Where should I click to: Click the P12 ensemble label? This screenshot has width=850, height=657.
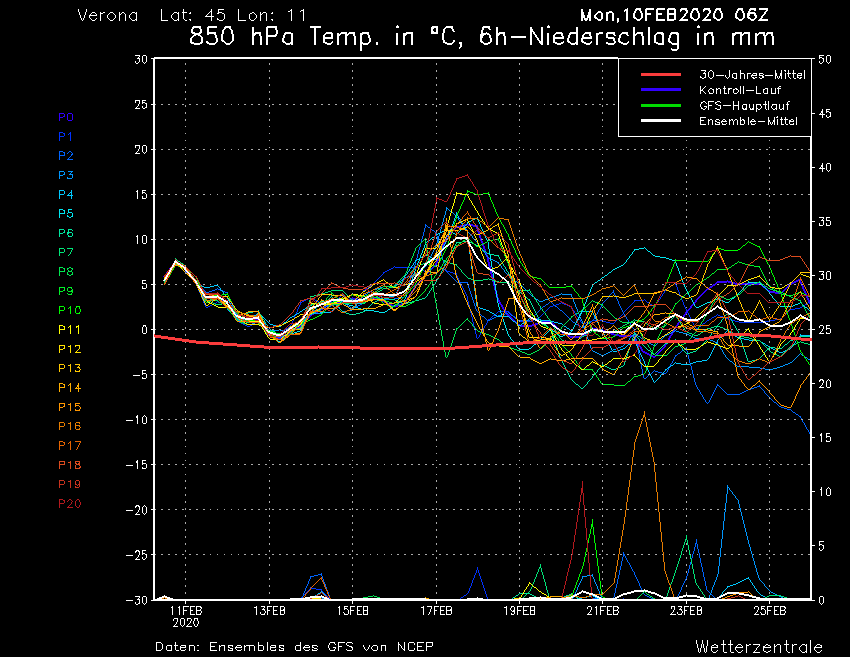coord(69,349)
